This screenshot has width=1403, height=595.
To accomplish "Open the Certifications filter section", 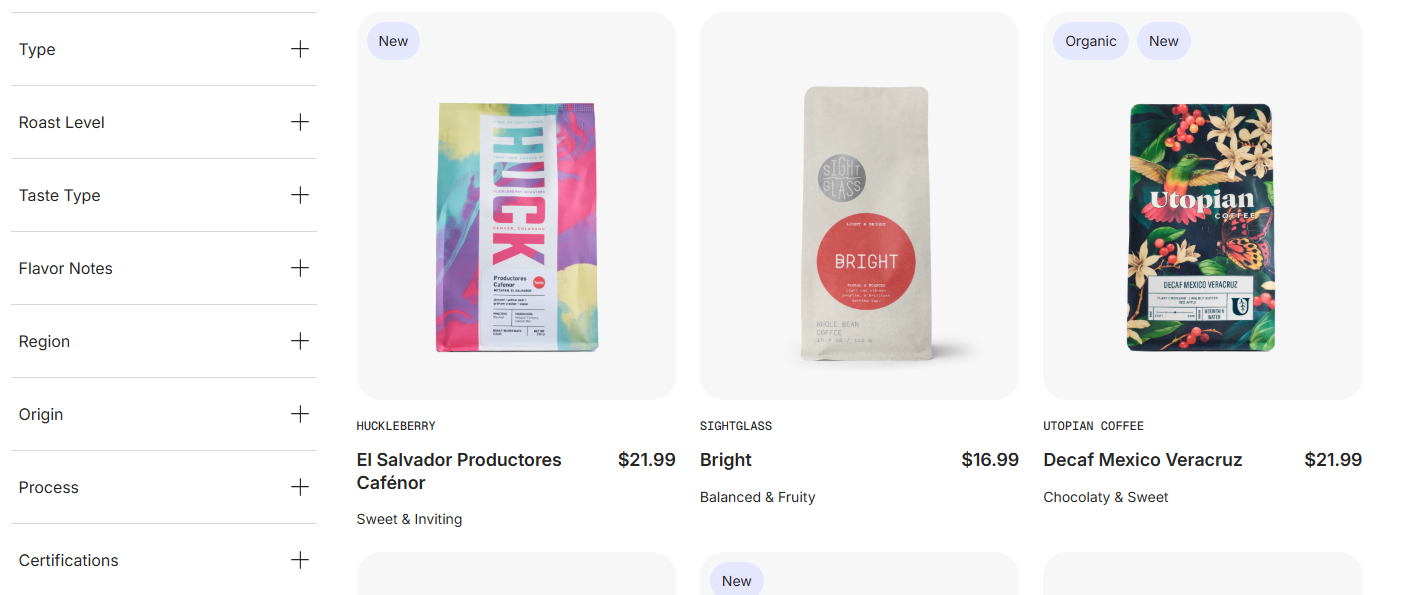I will 69,561.
